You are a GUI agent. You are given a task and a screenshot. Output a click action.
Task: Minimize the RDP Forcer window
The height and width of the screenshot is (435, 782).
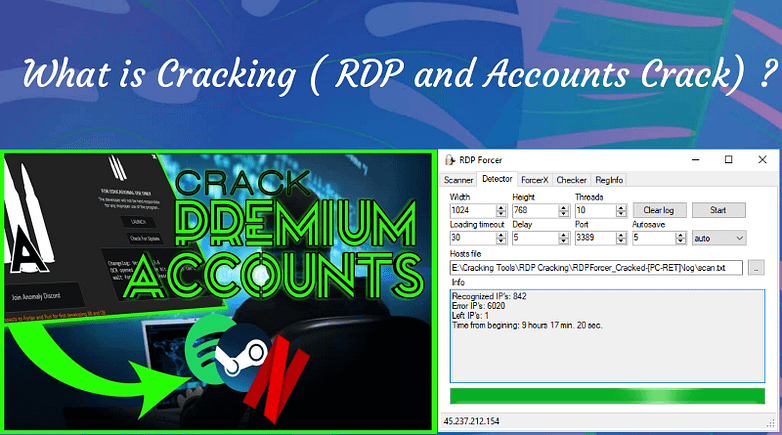696,160
